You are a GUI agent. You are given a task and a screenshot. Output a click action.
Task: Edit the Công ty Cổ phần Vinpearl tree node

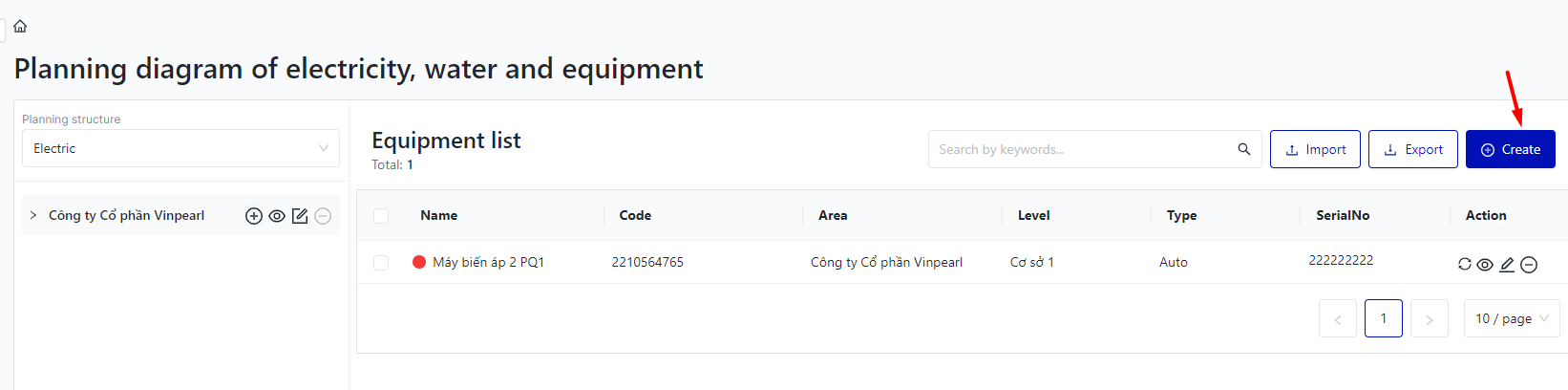(x=300, y=216)
